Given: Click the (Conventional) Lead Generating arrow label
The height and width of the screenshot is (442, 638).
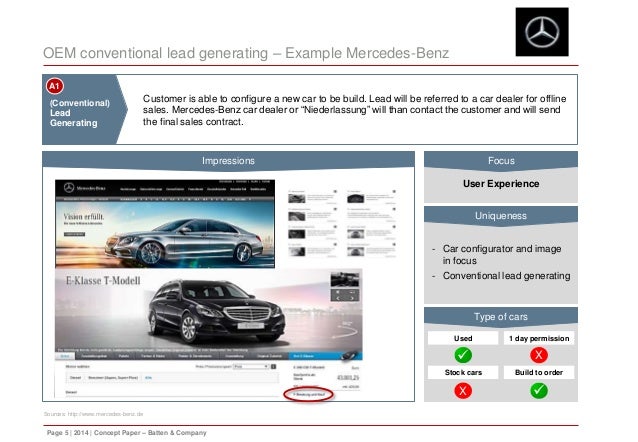Looking at the screenshot, I should tap(85, 109).
